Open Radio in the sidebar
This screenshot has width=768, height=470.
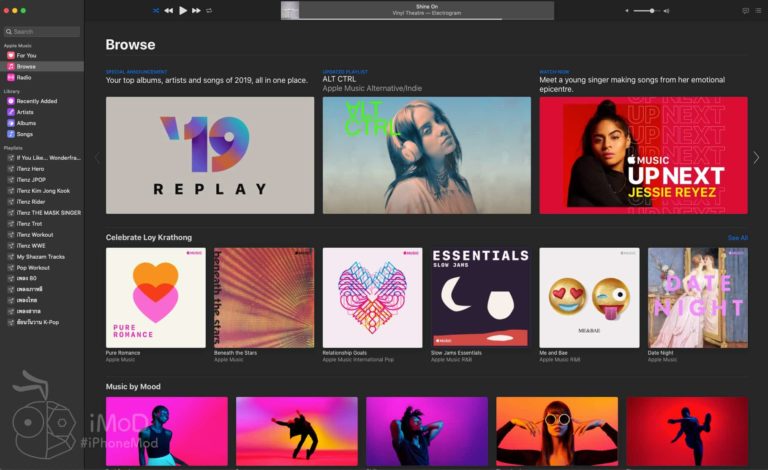[42, 77]
